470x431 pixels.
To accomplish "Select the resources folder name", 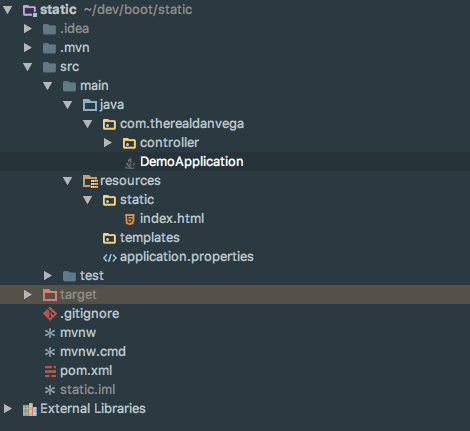I will tap(130, 181).
